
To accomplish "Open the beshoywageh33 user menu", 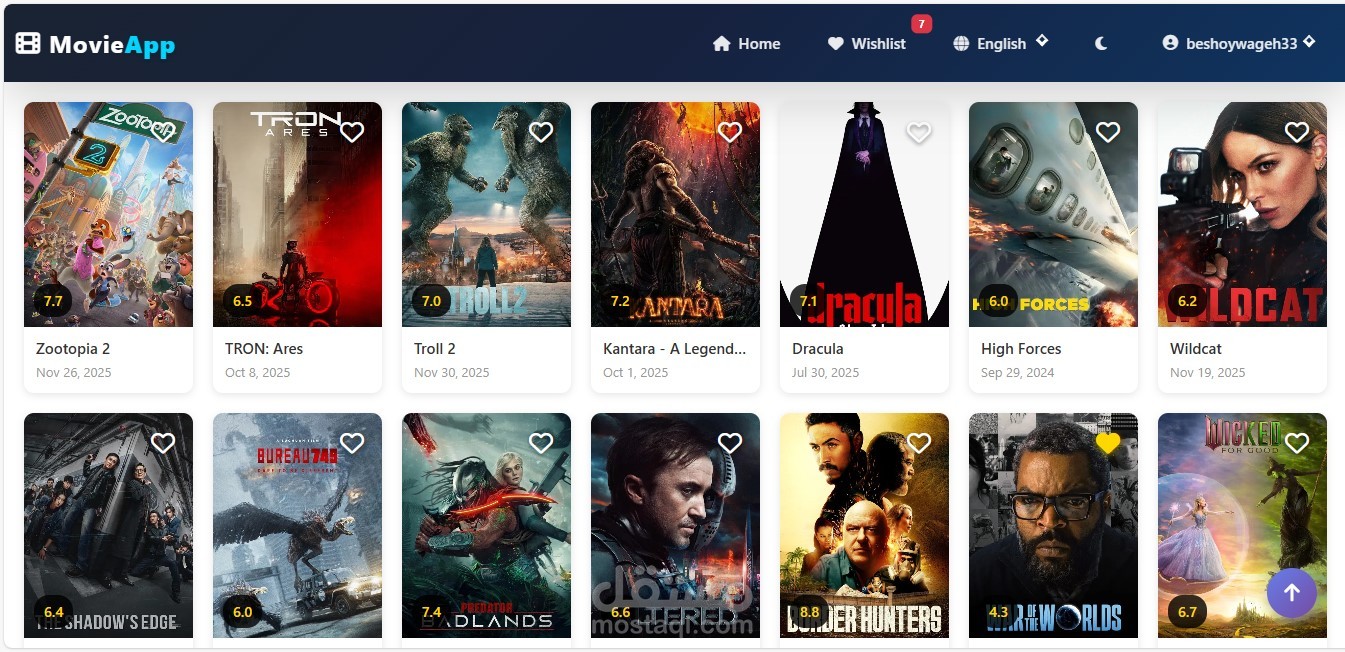I will tap(1239, 43).
